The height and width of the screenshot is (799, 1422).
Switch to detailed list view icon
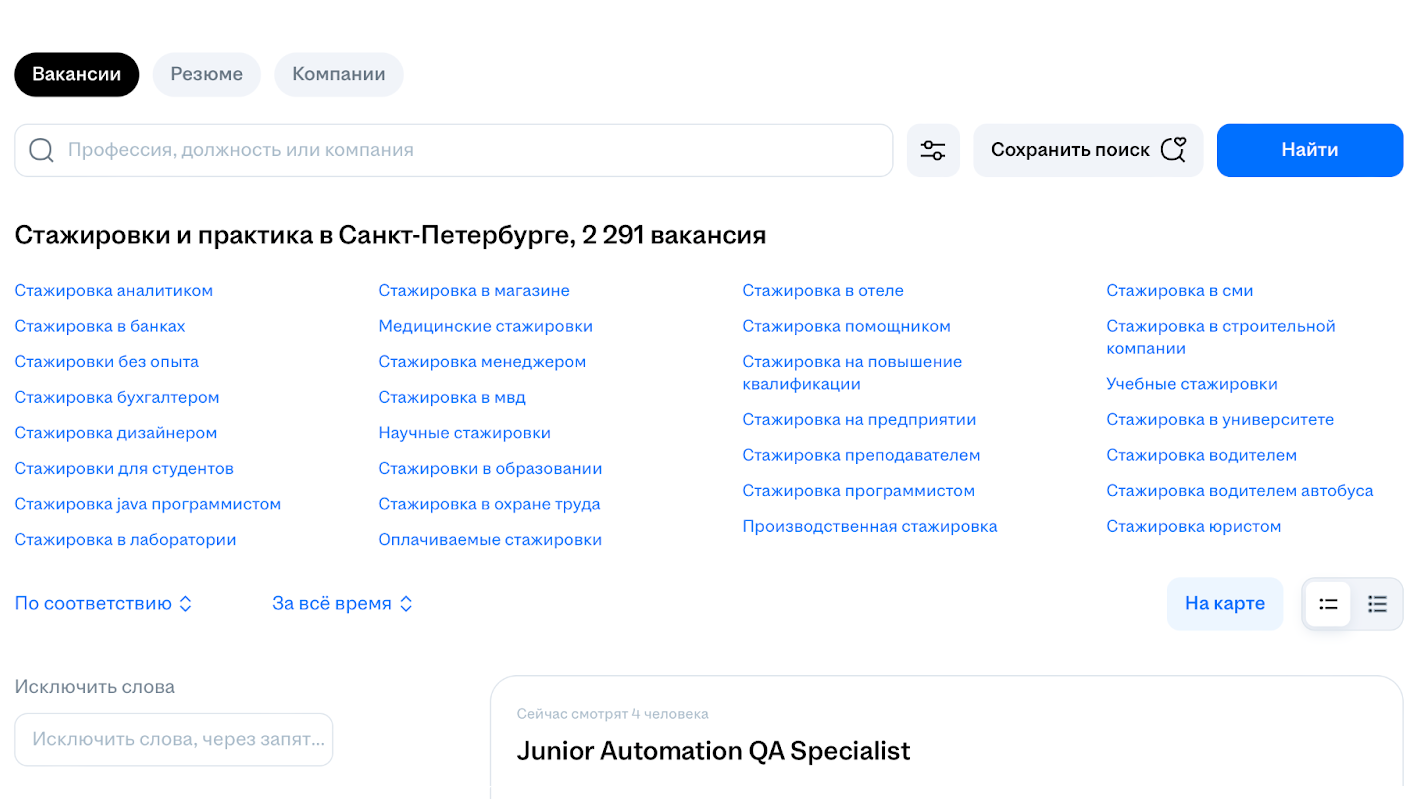coord(1328,604)
